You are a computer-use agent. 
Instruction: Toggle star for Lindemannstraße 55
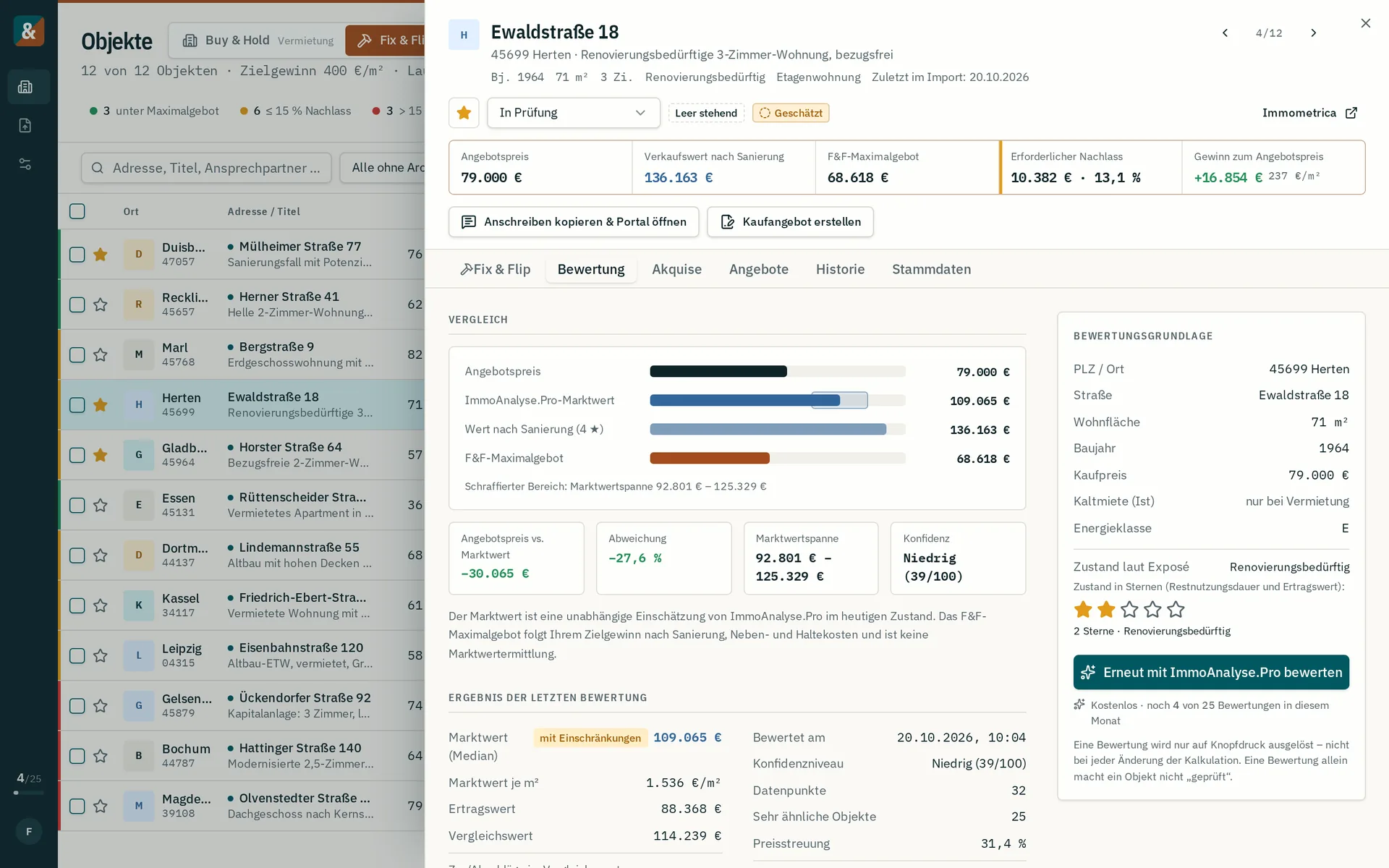click(101, 556)
